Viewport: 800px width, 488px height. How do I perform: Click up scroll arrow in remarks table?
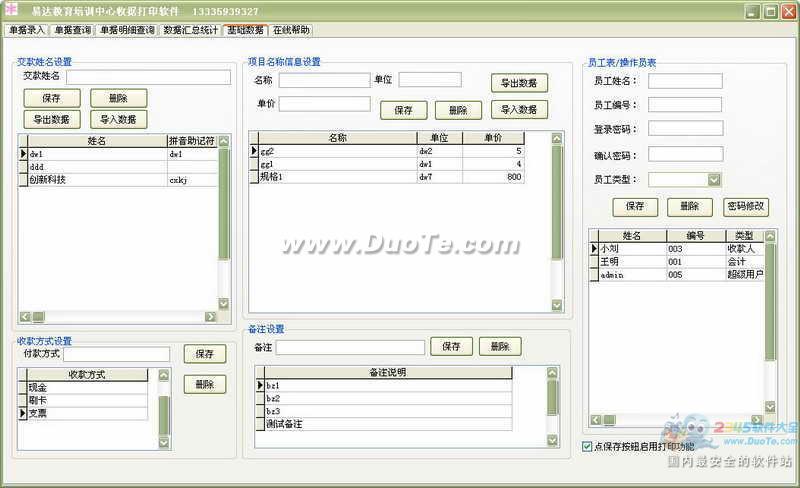tap(552, 373)
